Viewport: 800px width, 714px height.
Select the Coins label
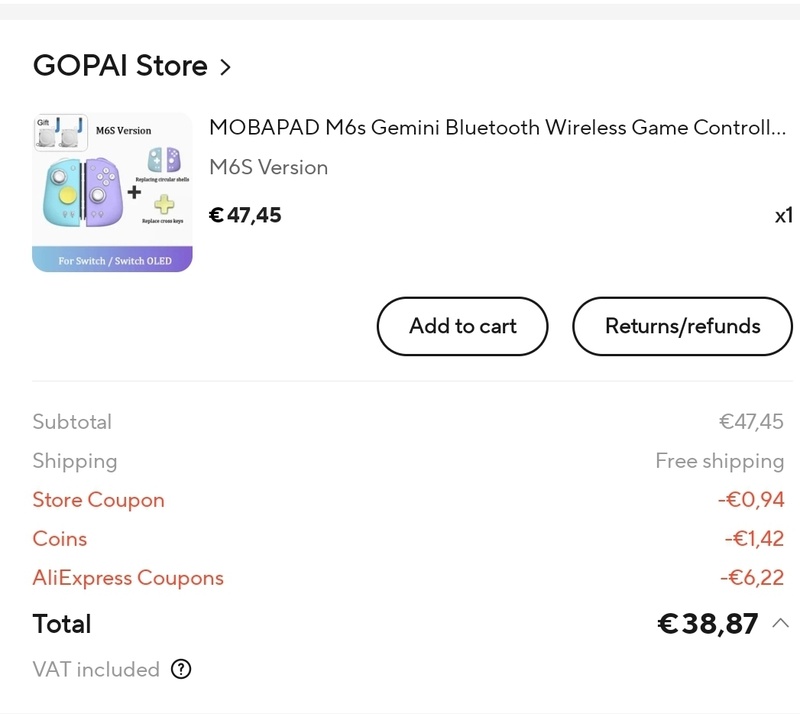pyautogui.click(x=59, y=539)
